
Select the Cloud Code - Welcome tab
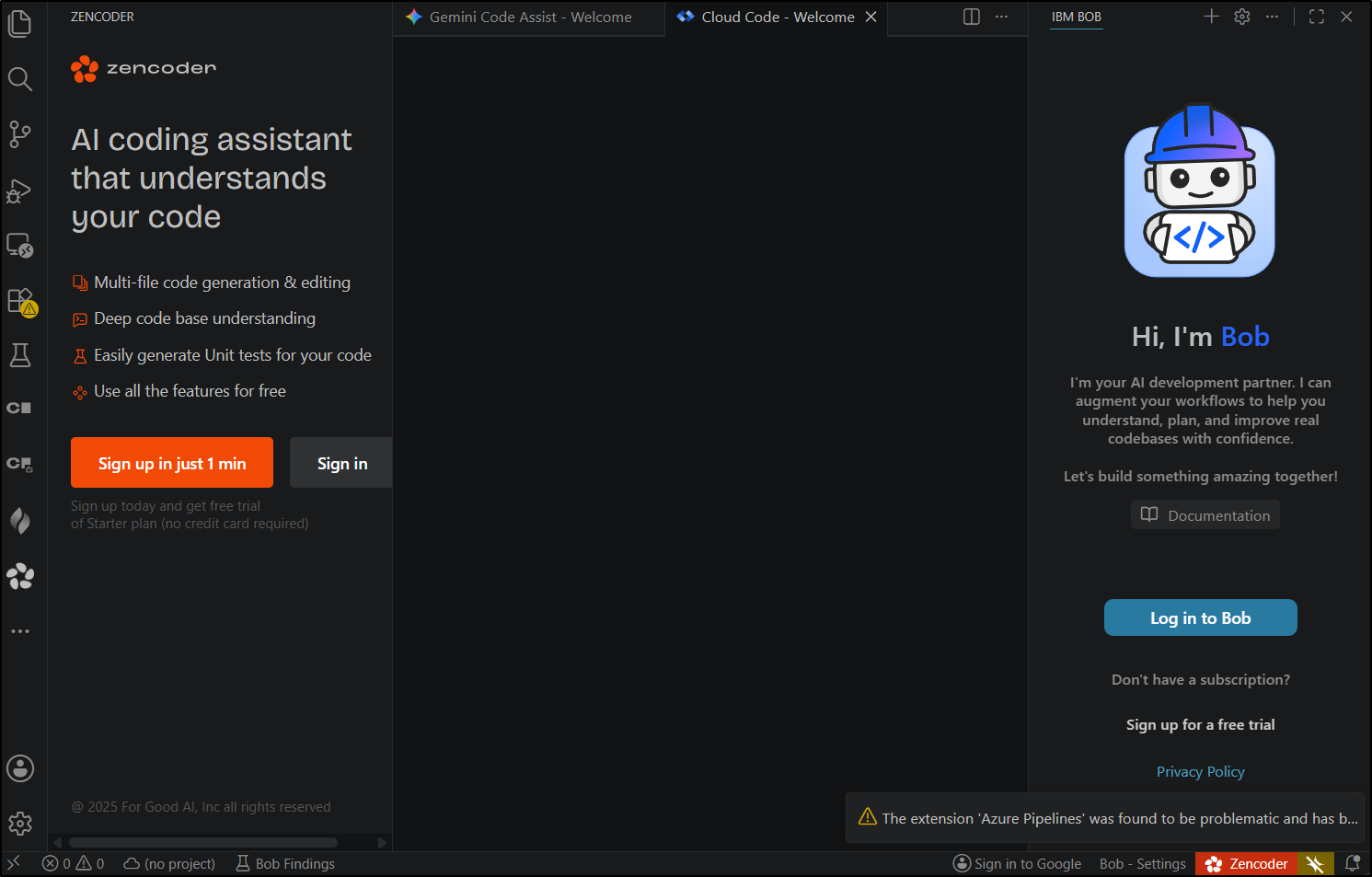click(776, 17)
